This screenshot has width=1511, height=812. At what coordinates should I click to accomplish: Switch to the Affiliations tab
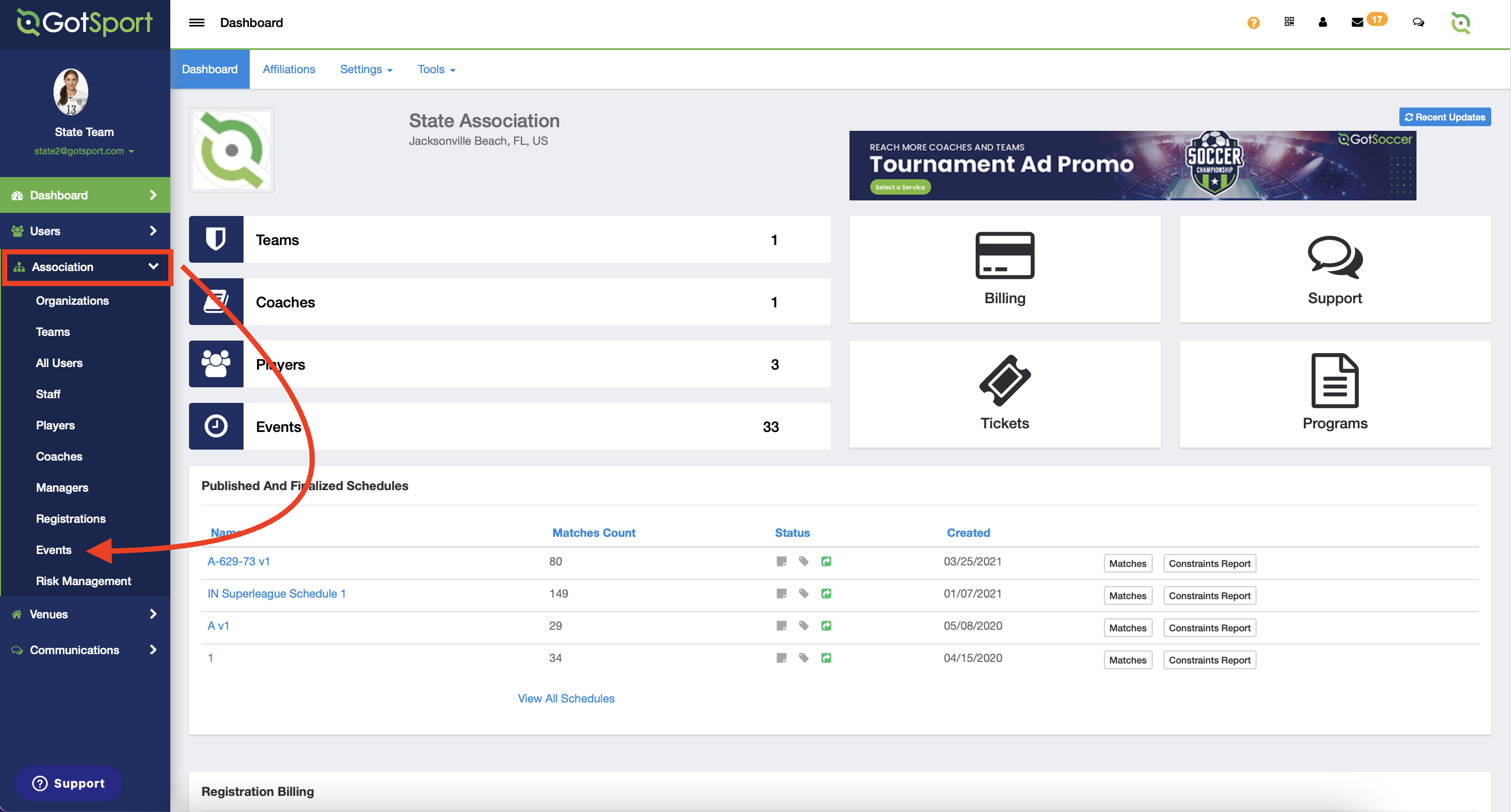tap(289, 69)
